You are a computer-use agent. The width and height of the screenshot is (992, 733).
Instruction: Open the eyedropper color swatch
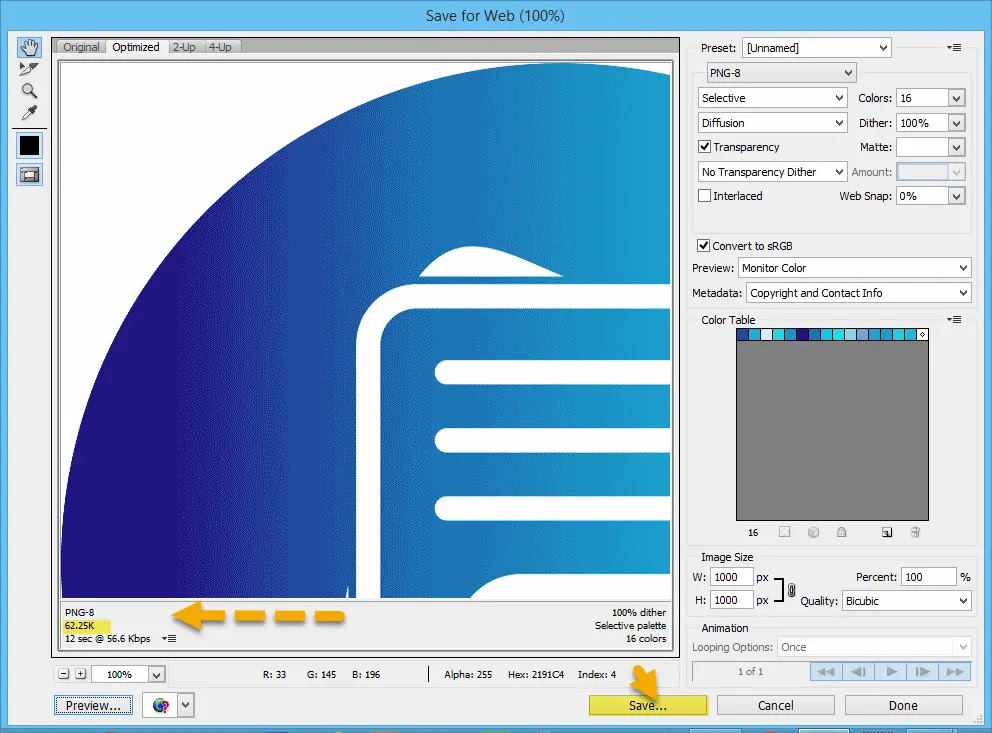28,145
